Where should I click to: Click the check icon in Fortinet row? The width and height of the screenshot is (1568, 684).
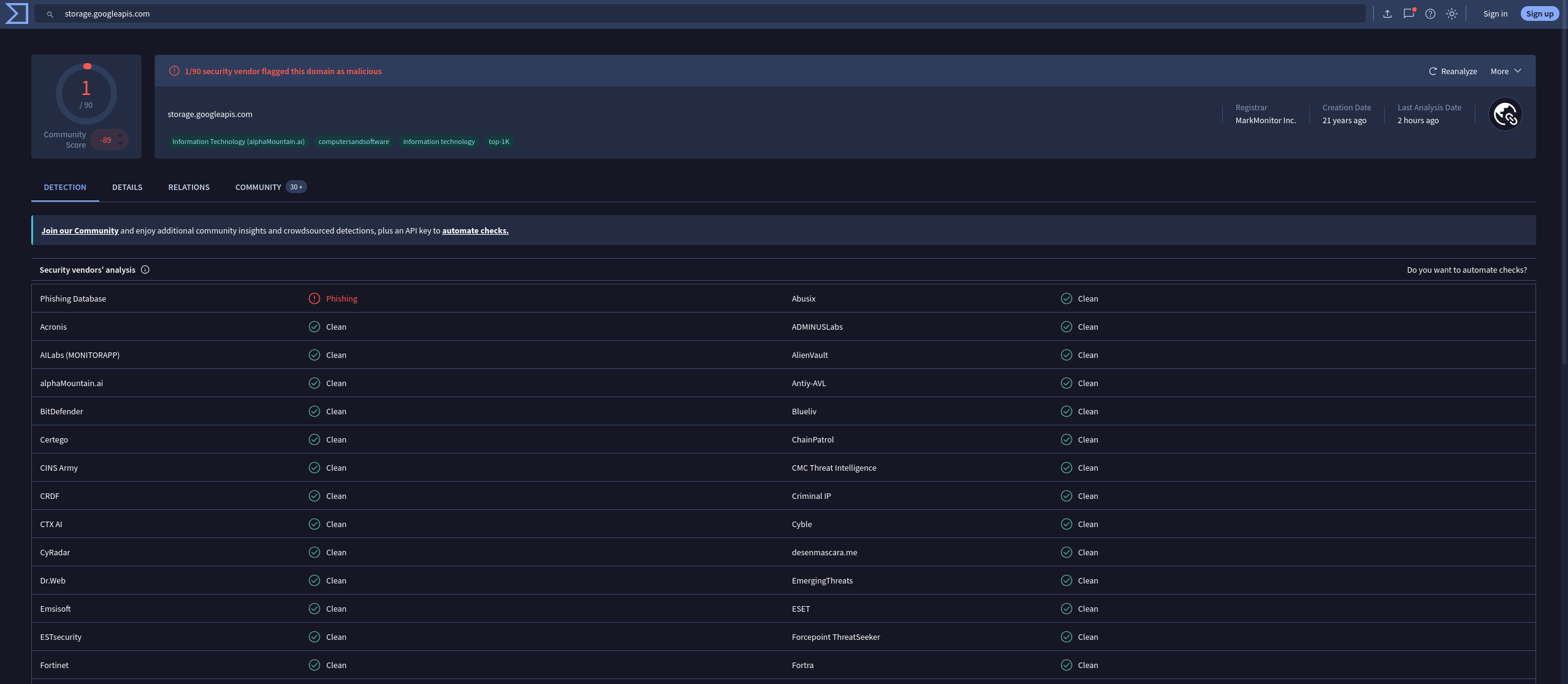tap(314, 665)
